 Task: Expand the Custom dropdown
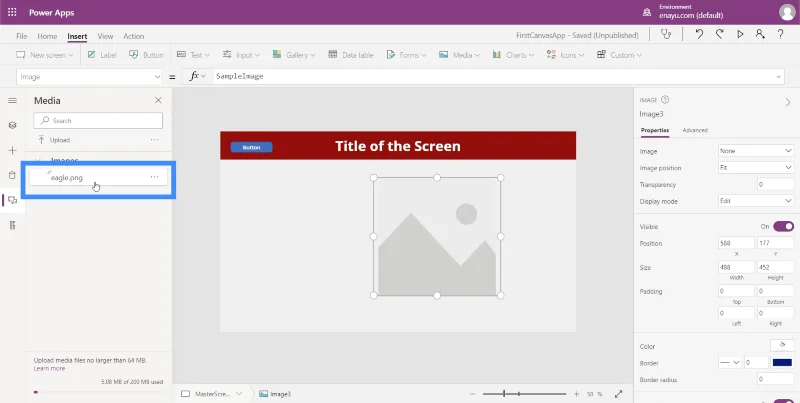(619, 55)
